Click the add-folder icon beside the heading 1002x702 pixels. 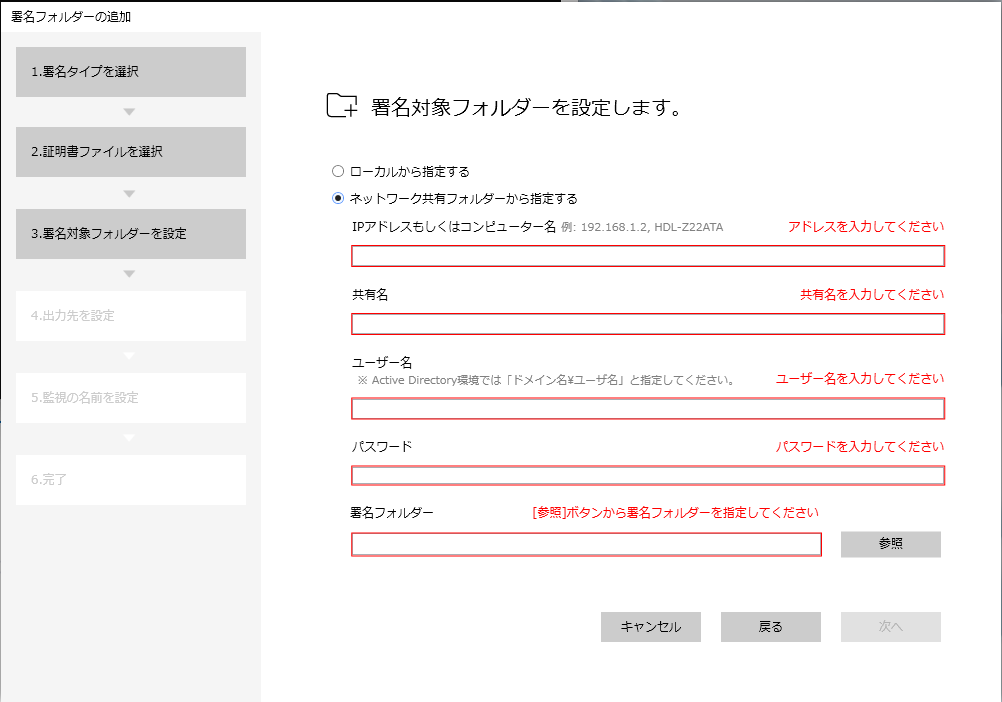pos(342,107)
